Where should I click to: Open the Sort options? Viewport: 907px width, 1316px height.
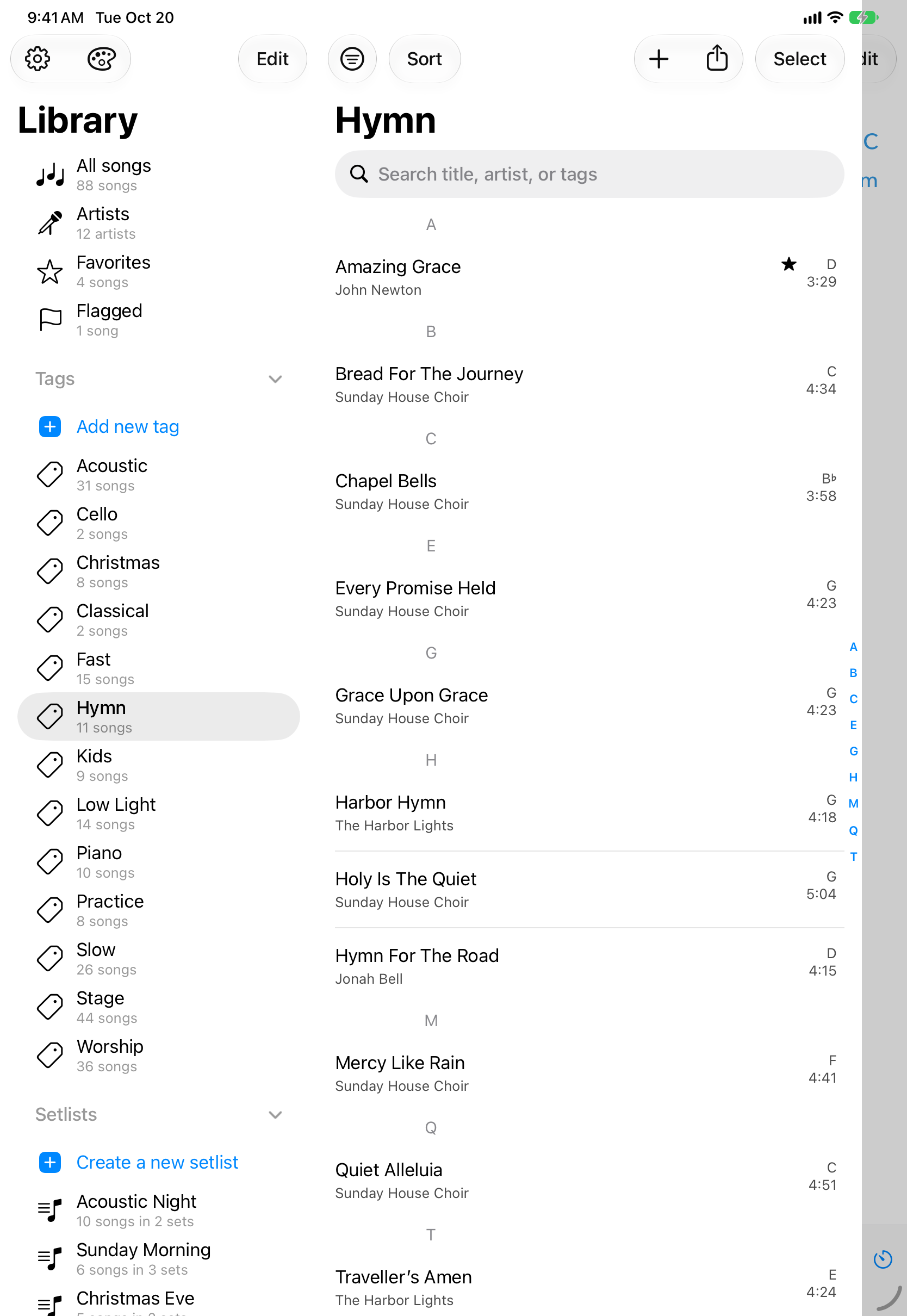pos(425,59)
